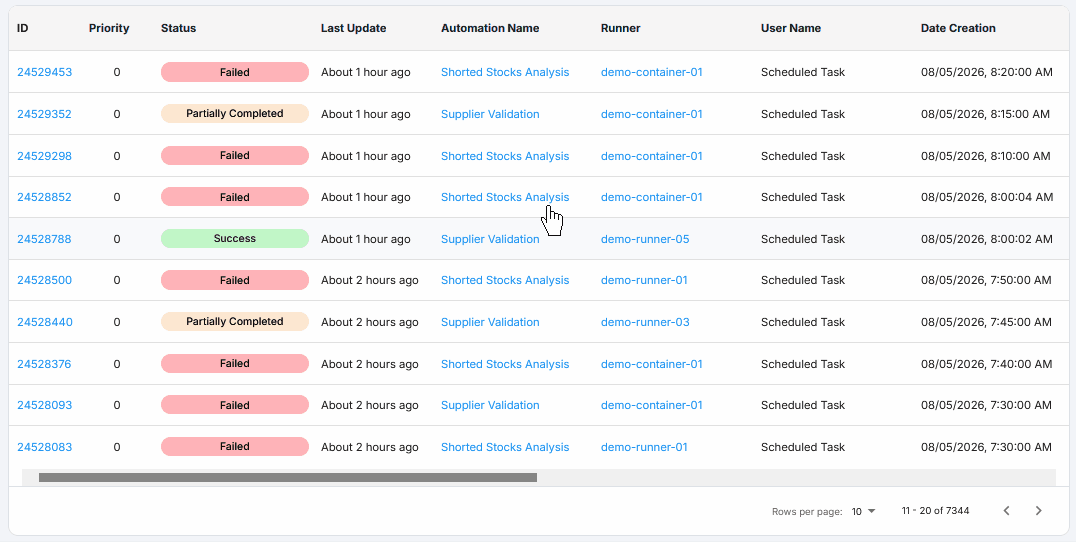1076x542 pixels.
Task: Open Supplier Validation for task 24528093
Action: [490, 405]
